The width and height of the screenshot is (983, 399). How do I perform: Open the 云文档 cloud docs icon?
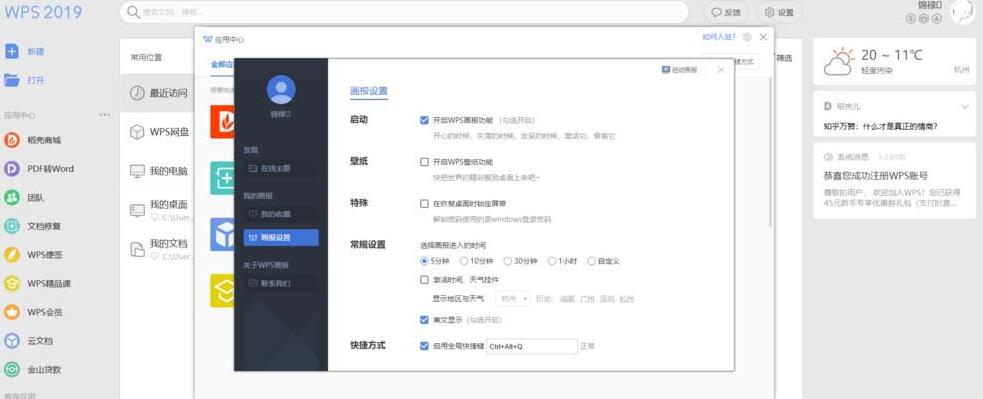(12, 341)
